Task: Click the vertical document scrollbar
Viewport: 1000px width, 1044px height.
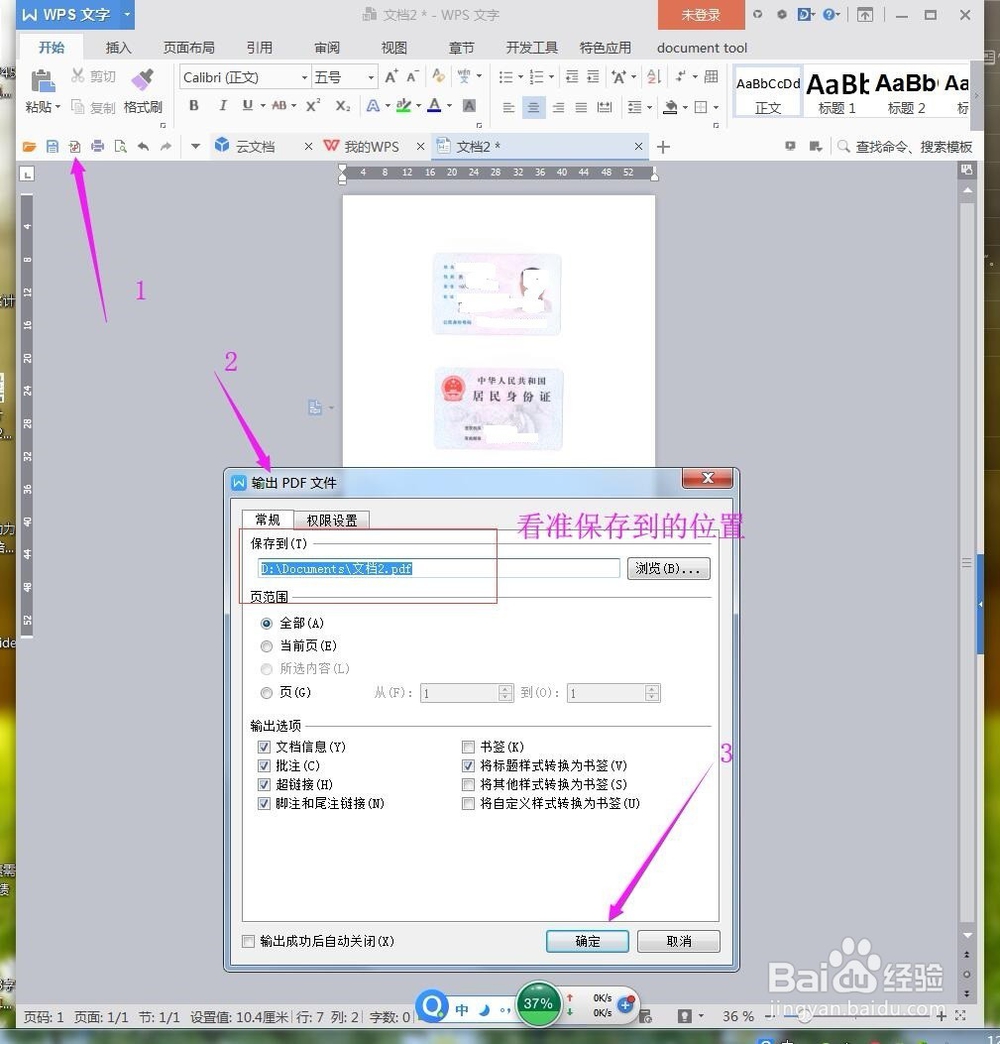Action: [x=967, y=563]
